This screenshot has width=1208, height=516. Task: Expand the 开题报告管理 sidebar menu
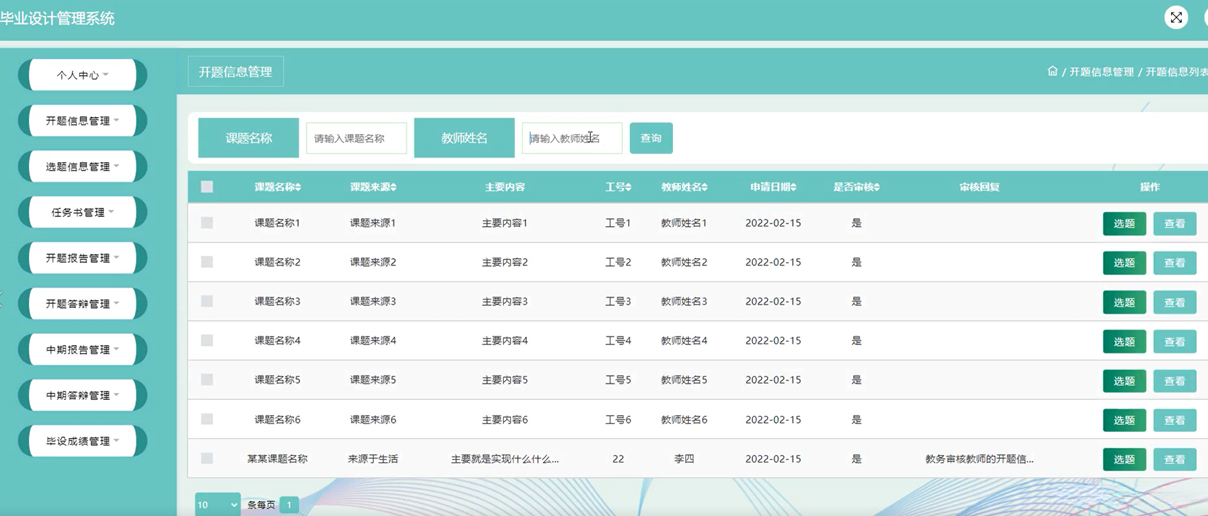(83, 258)
